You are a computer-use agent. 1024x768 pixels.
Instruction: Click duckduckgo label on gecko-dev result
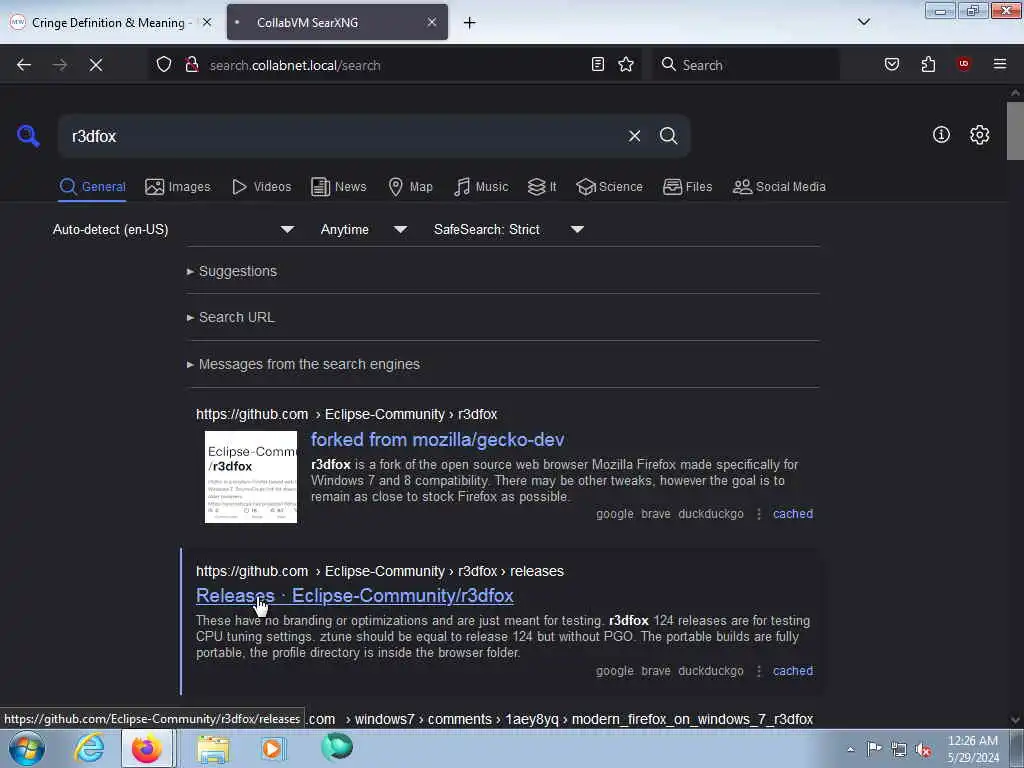[x=711, y=514]
